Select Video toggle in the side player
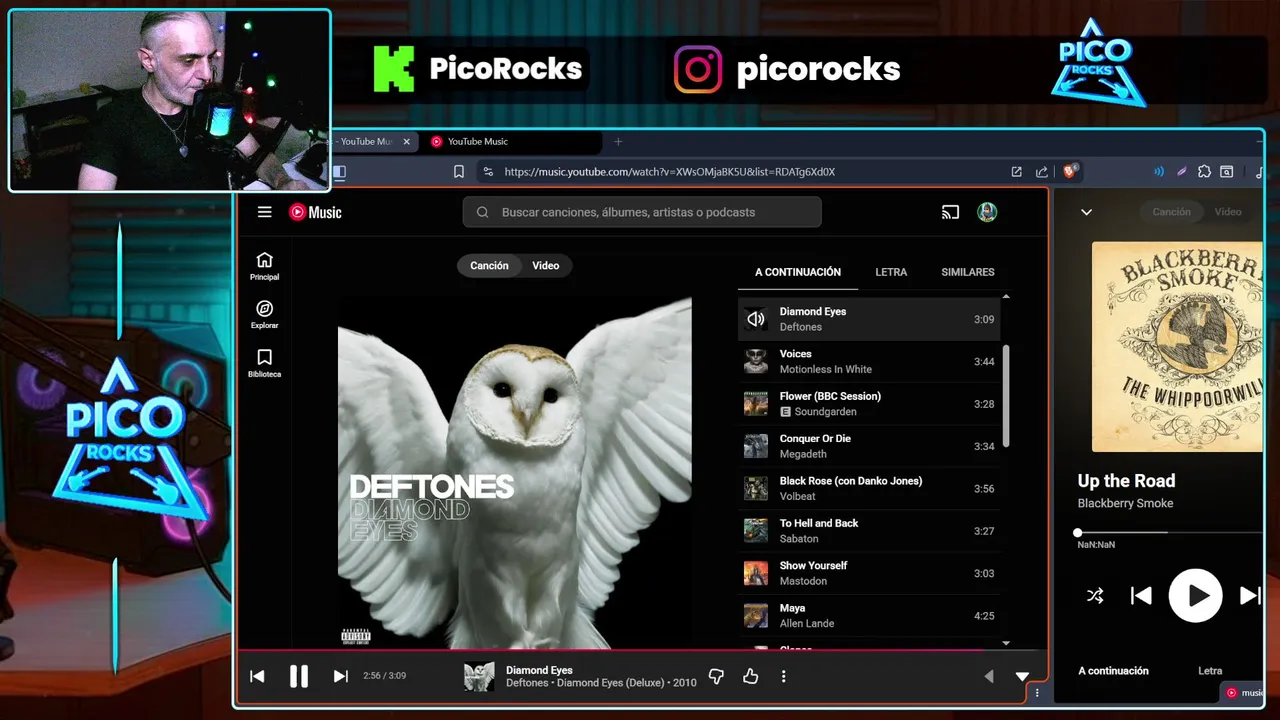 coord(1228,212)
